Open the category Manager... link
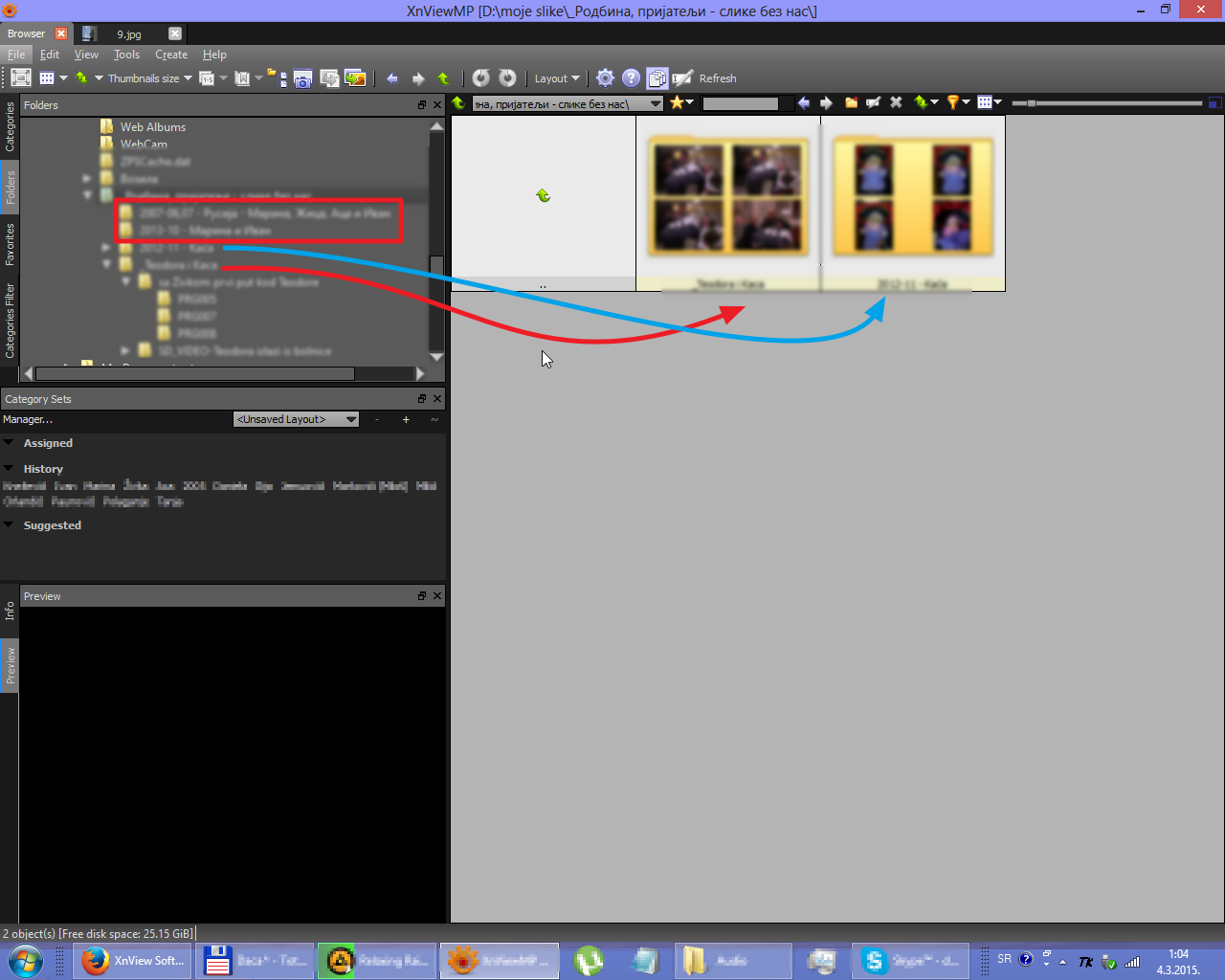This screenshot has height=980, width=1225. (x=28, y=419)
